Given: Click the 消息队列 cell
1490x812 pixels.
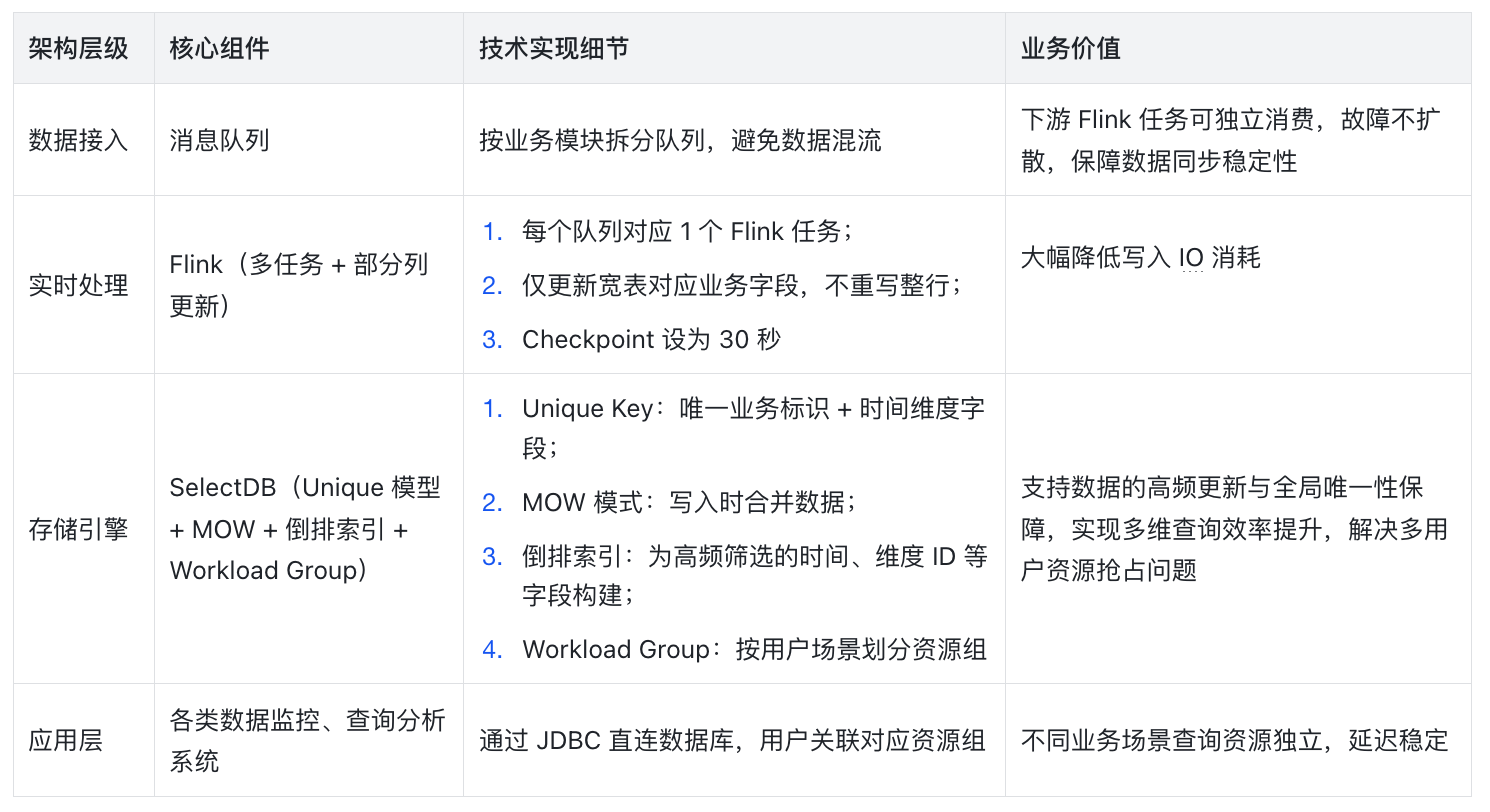Looking at the screenshot, I should coord(219,140).
